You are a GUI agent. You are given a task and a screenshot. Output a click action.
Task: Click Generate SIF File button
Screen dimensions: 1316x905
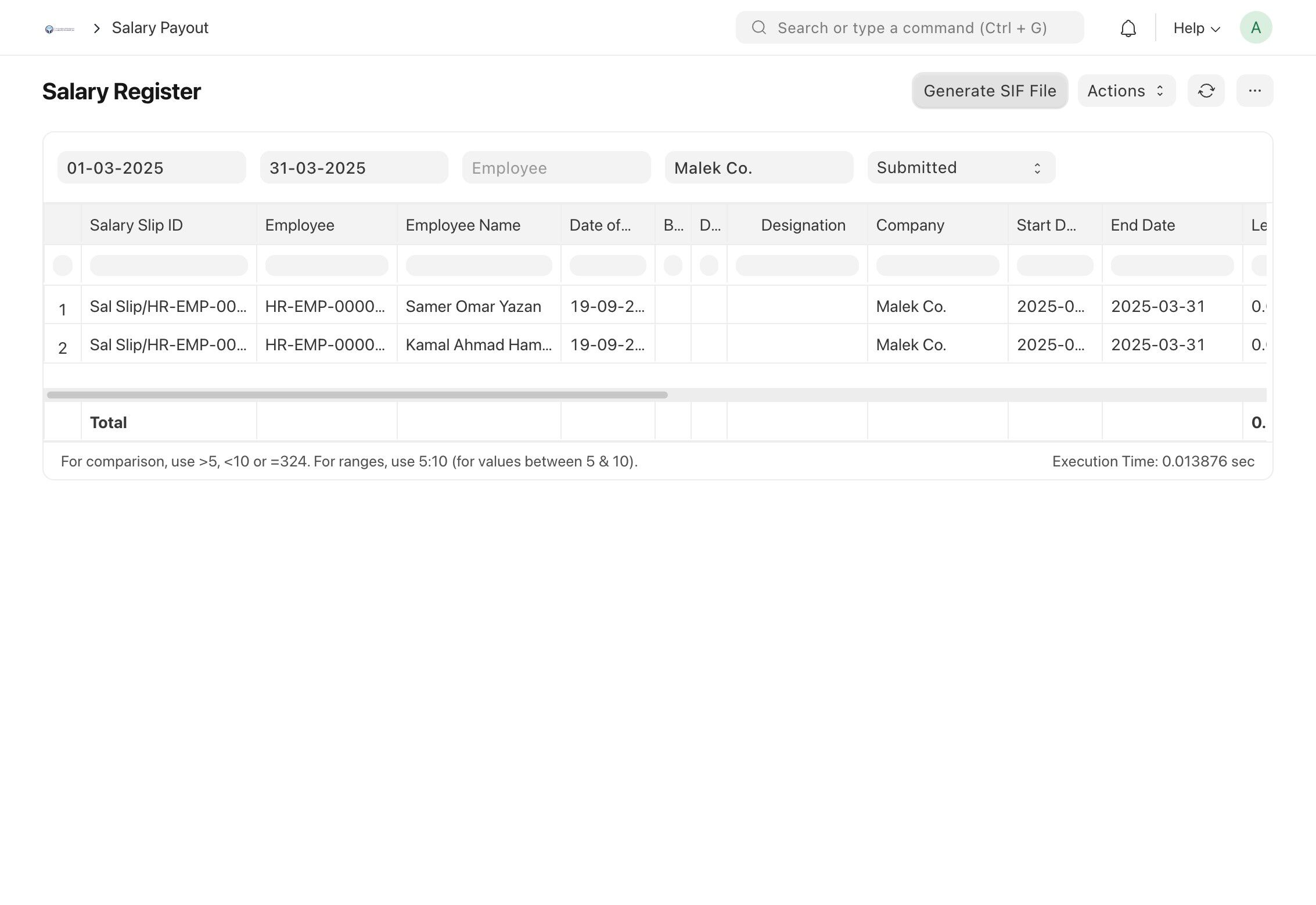989,91
